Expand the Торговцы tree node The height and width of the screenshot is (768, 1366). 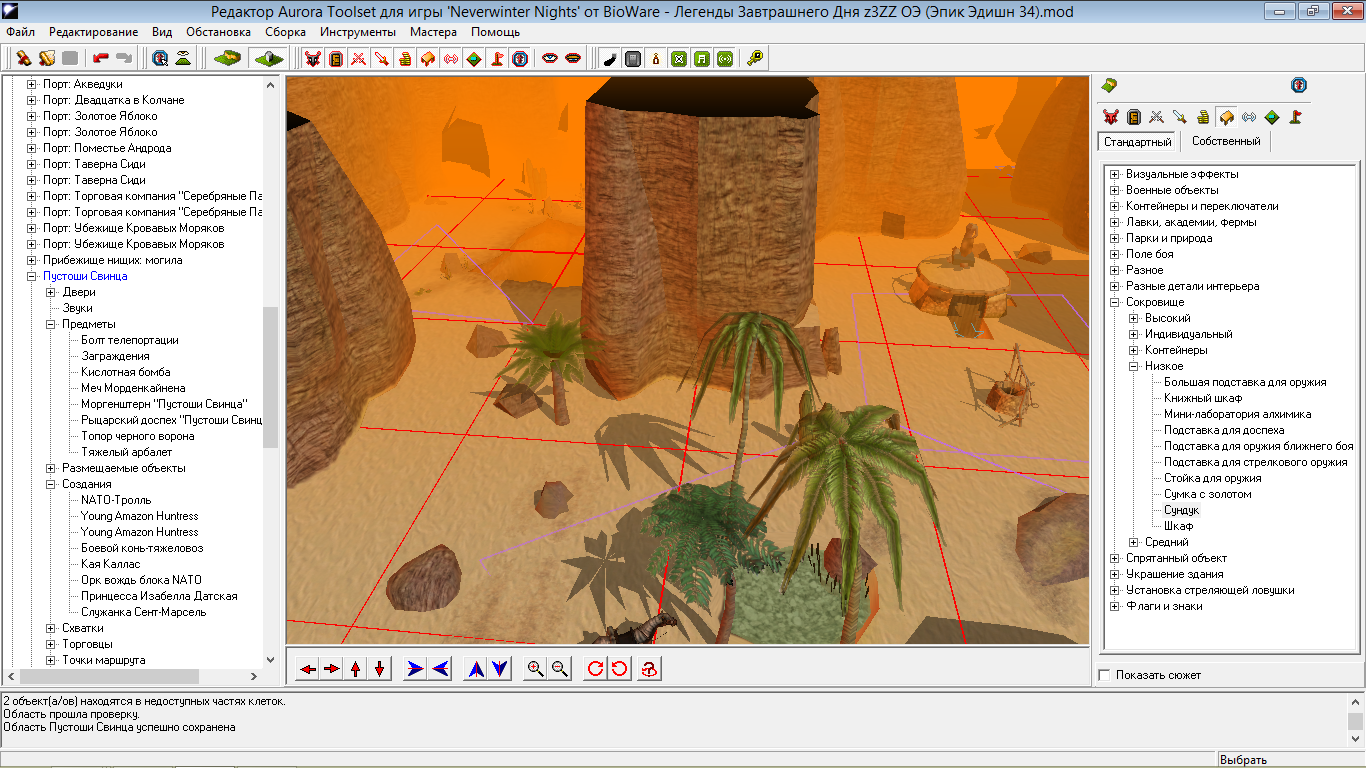click(51, 644)
